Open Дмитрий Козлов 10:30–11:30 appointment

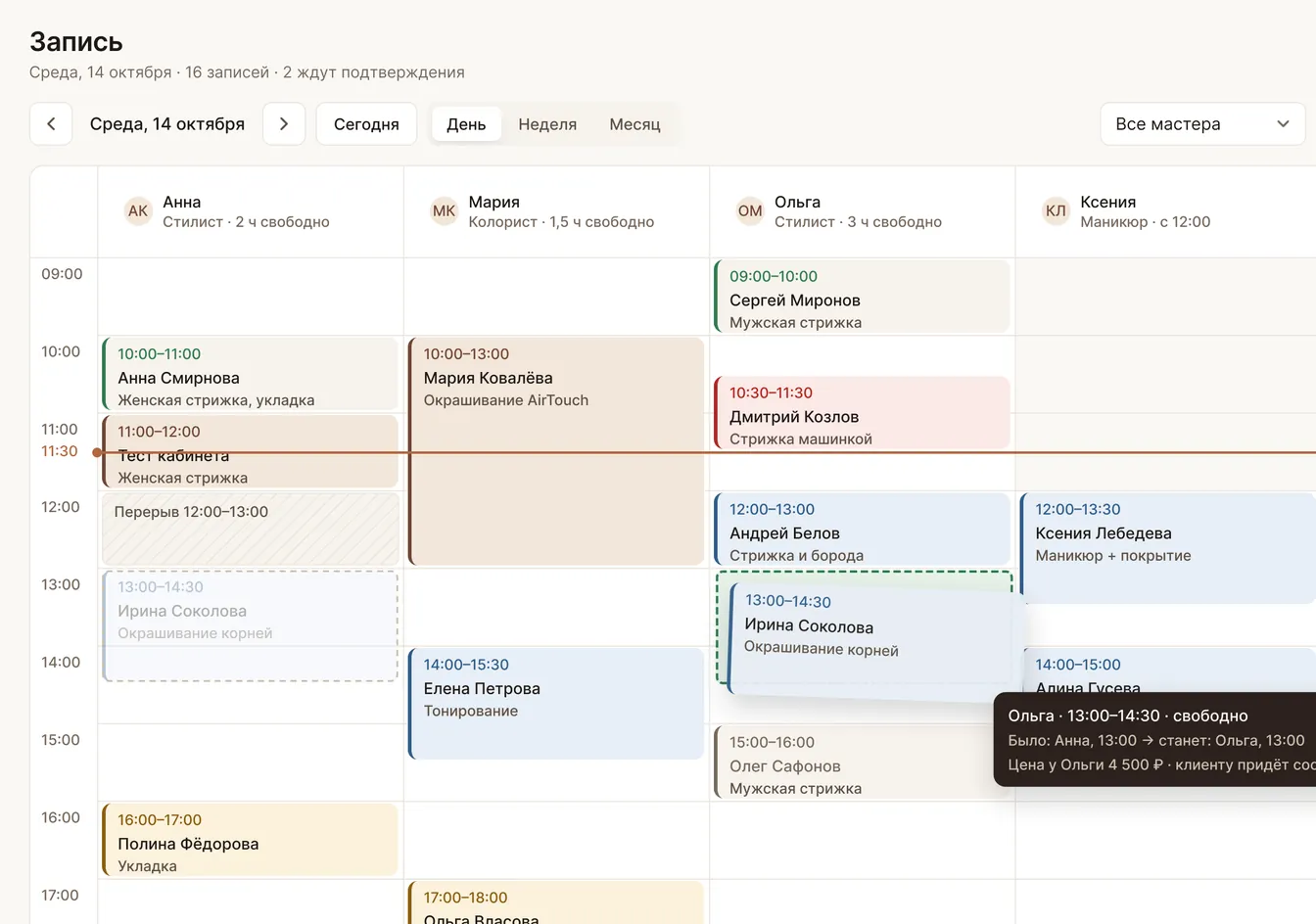[862, 413]
